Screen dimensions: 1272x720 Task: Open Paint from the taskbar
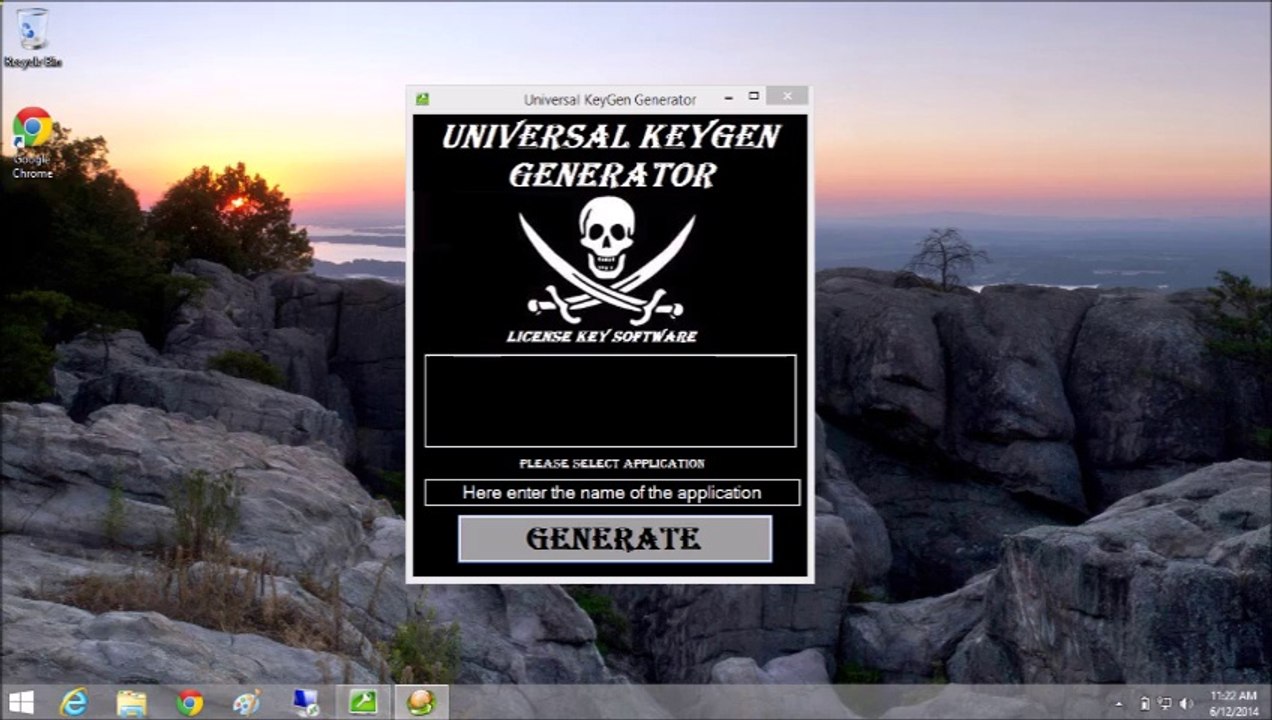coord(246,702)
